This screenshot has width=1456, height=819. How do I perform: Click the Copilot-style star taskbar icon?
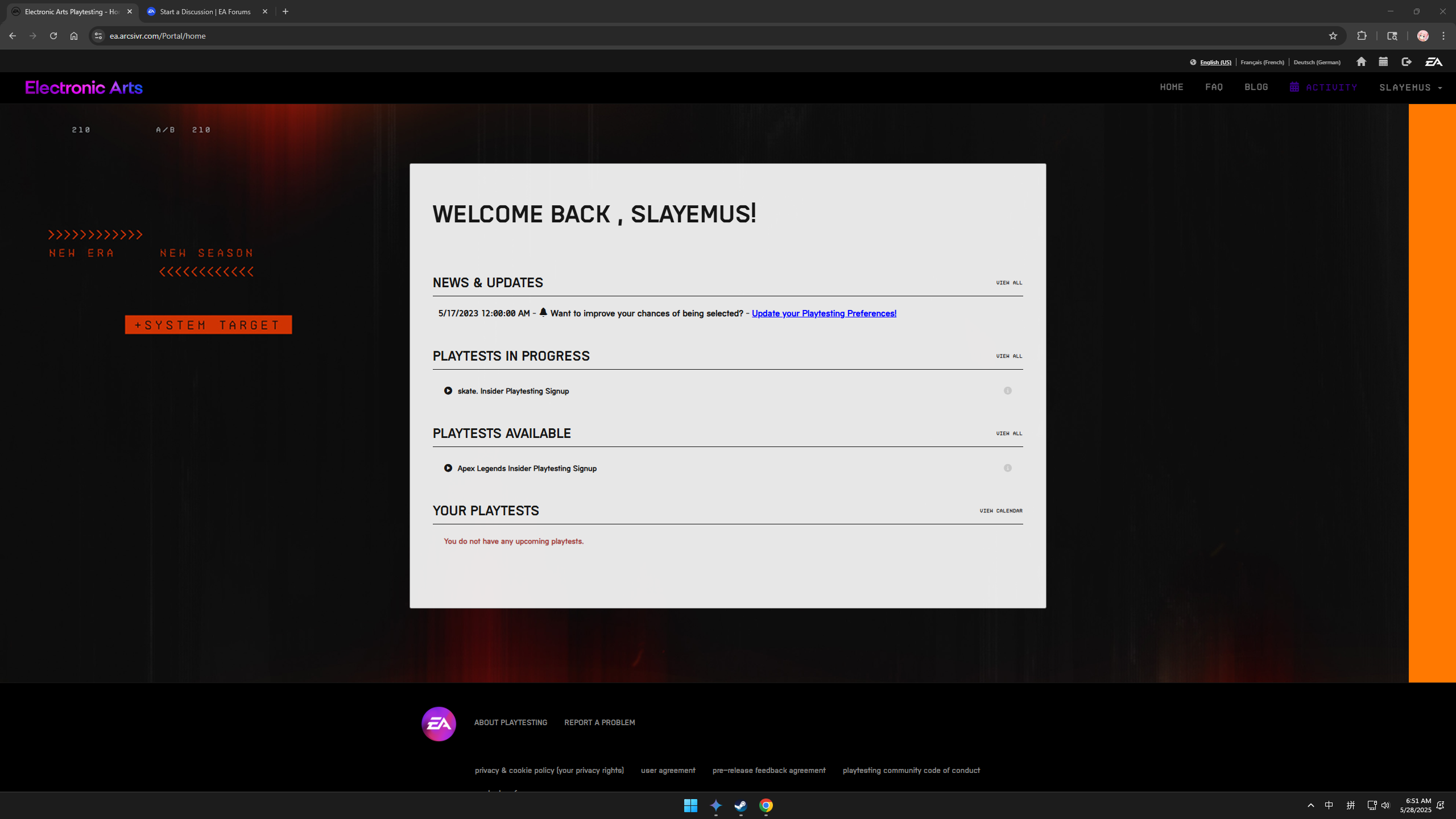coord(715,805)
